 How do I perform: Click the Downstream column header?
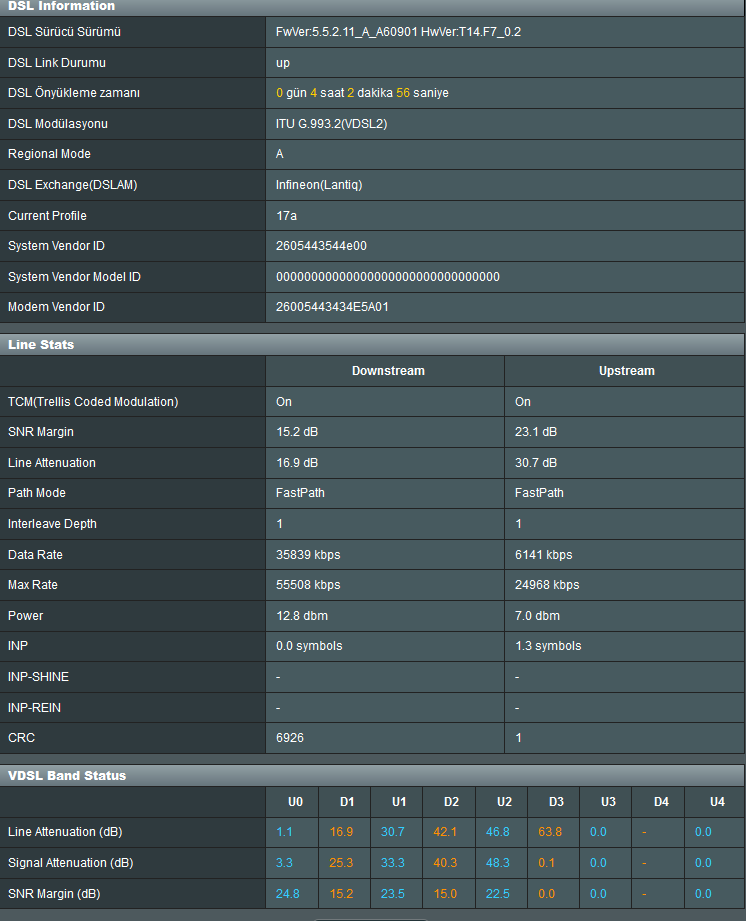(x=388, y=371)
